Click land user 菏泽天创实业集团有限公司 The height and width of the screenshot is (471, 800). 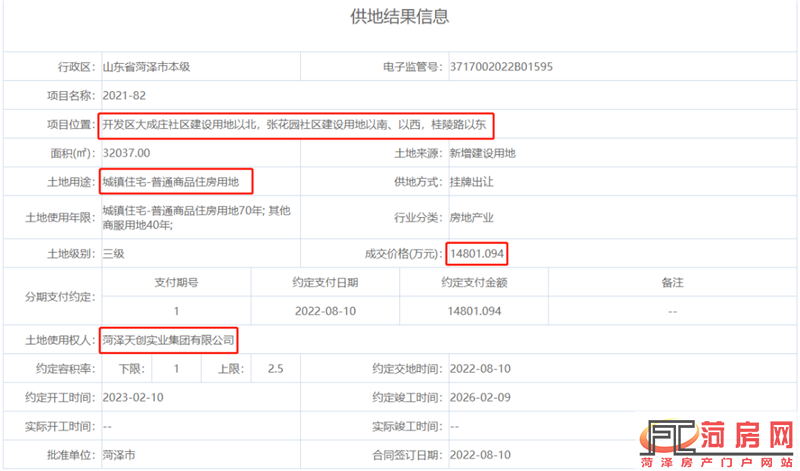point(168,340)
